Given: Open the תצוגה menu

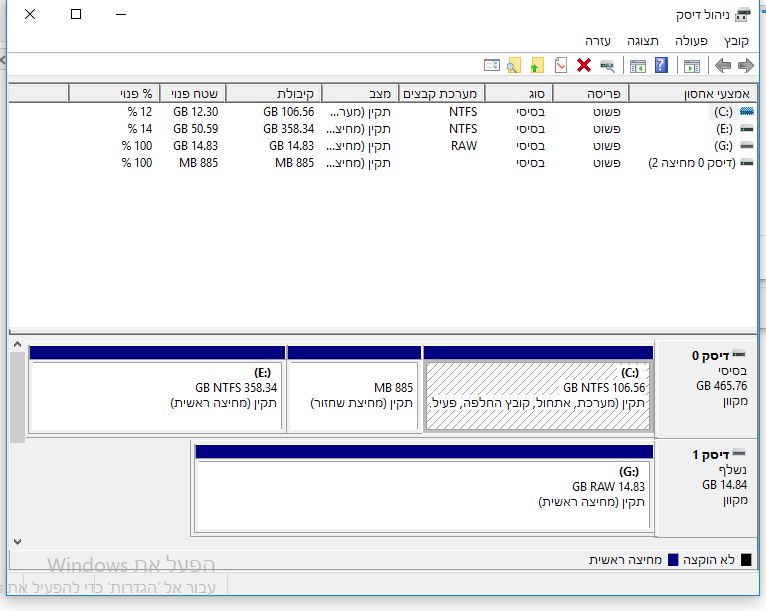Looking at the screenshot, I should pyautogui.click(x=643, y=41).
